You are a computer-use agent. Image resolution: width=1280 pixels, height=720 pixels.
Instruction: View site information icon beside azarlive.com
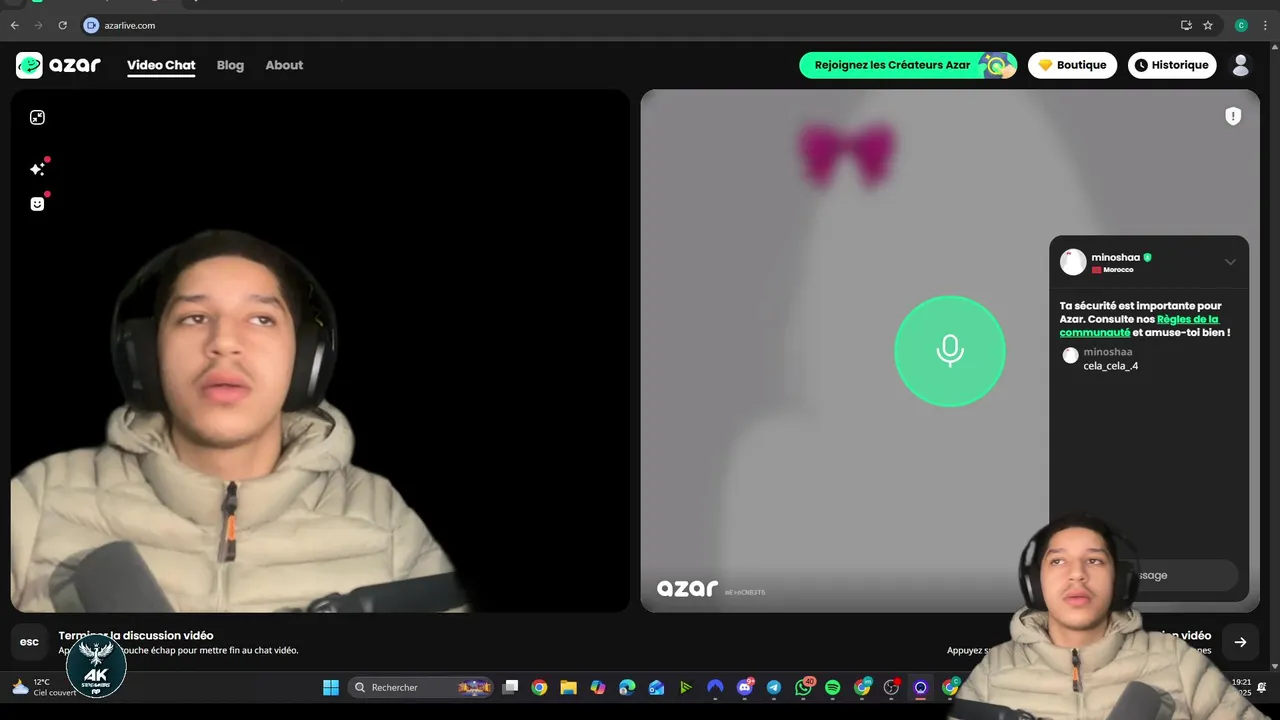point(91,25)
